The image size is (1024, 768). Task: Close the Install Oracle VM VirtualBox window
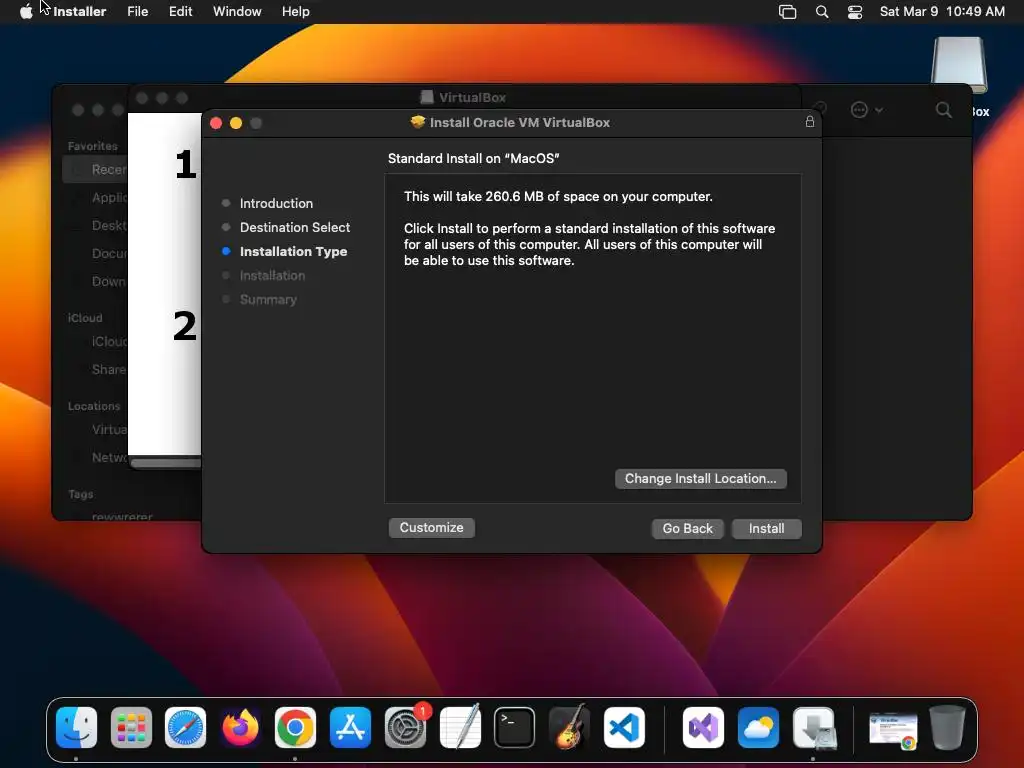[x=216, y=123]
